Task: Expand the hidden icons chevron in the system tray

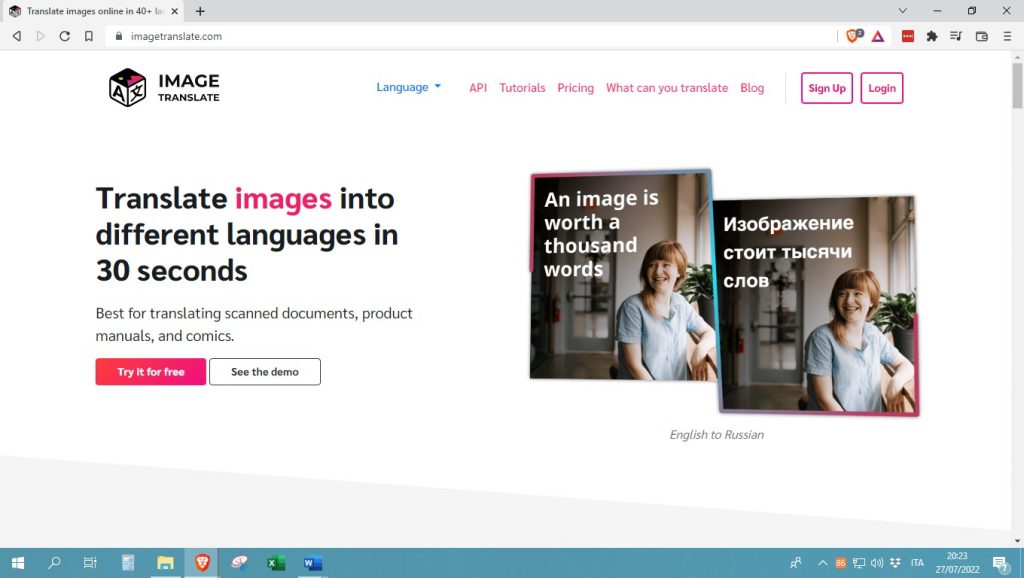Action: [823, 563]
